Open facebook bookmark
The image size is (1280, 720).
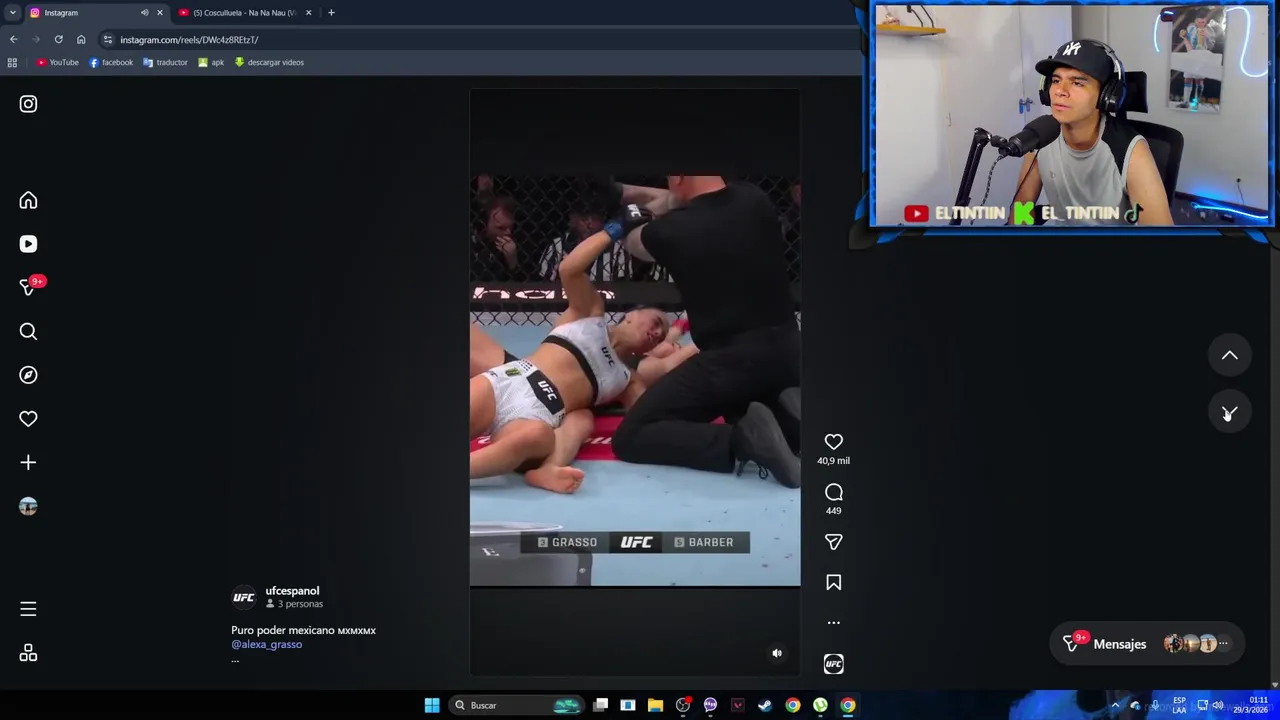[x=111, y=62]
